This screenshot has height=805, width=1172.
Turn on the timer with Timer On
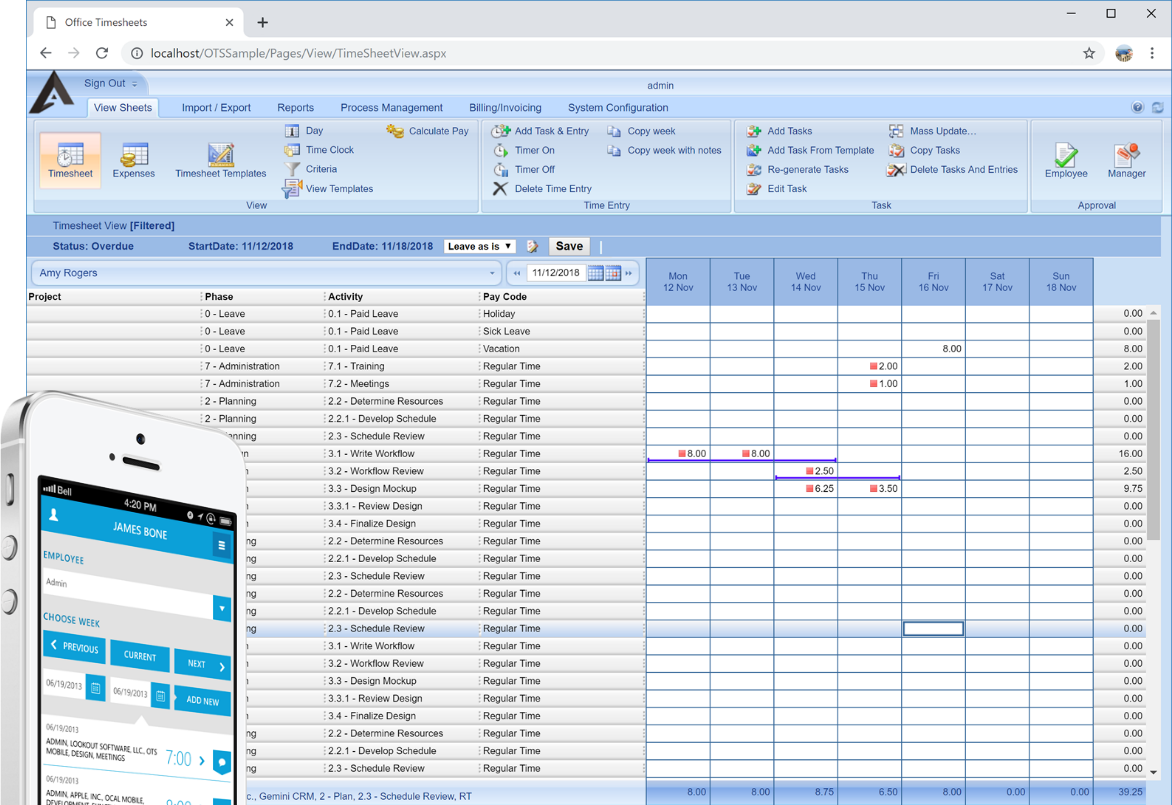(x=534, y=150)
